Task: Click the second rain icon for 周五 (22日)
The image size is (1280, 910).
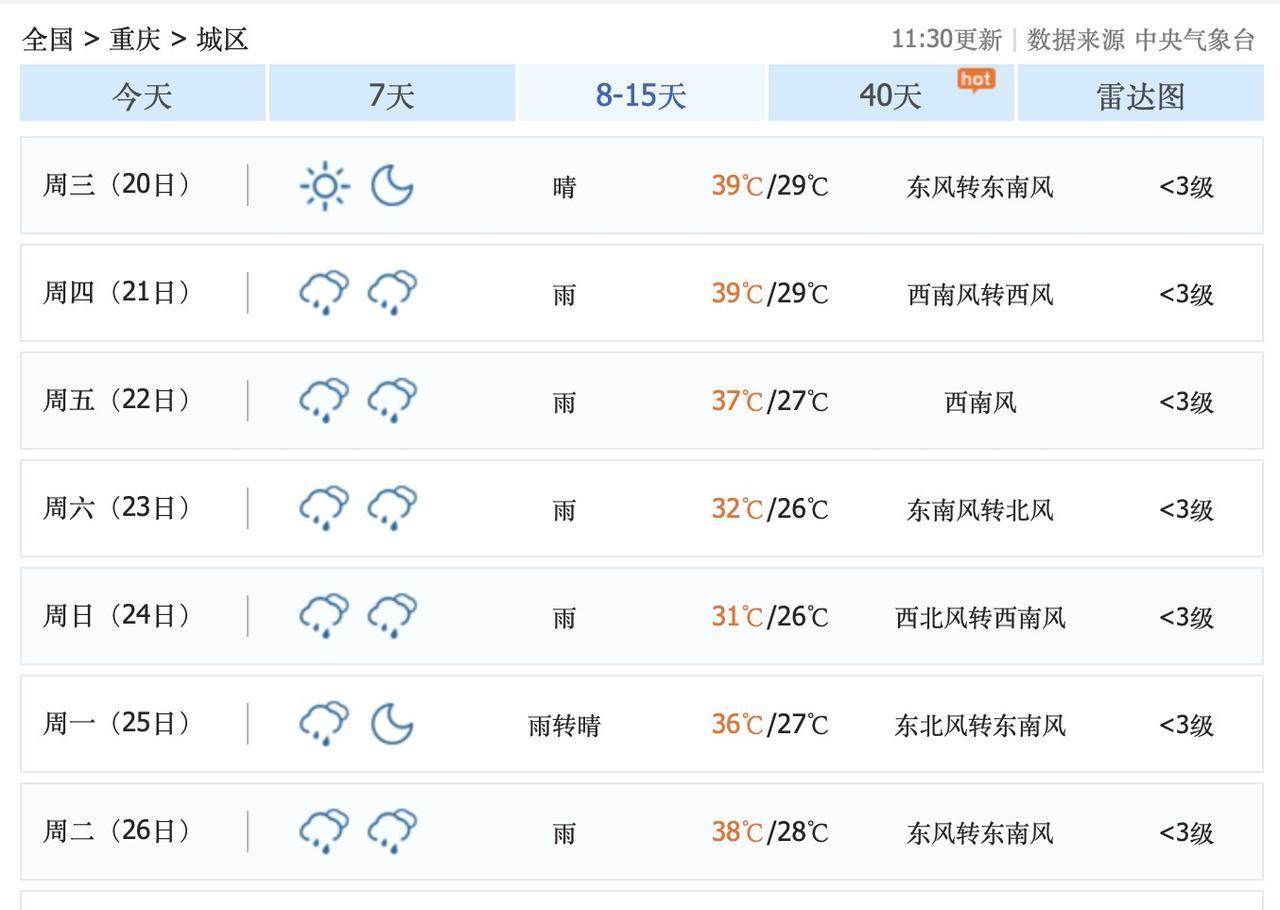Action: click(392, 400)
